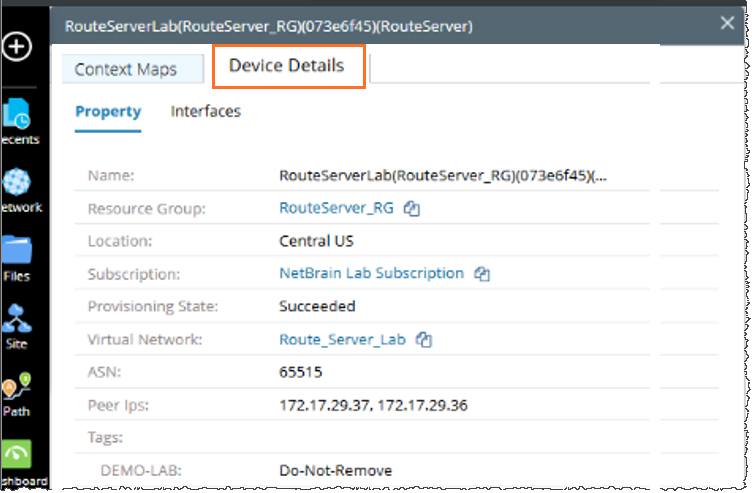Screen dimensions: 752x493
Task: Click the plus add-new icon in sidebar
Action: [x=19, y=47]
